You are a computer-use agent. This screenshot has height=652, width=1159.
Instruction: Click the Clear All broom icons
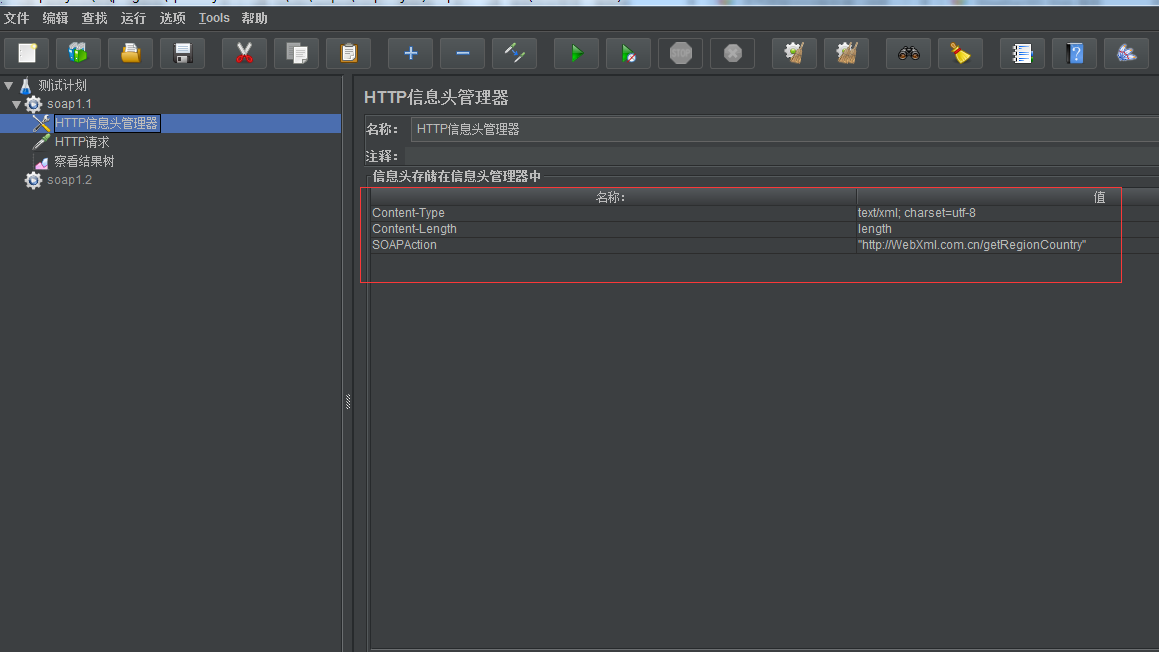[846, 53]
